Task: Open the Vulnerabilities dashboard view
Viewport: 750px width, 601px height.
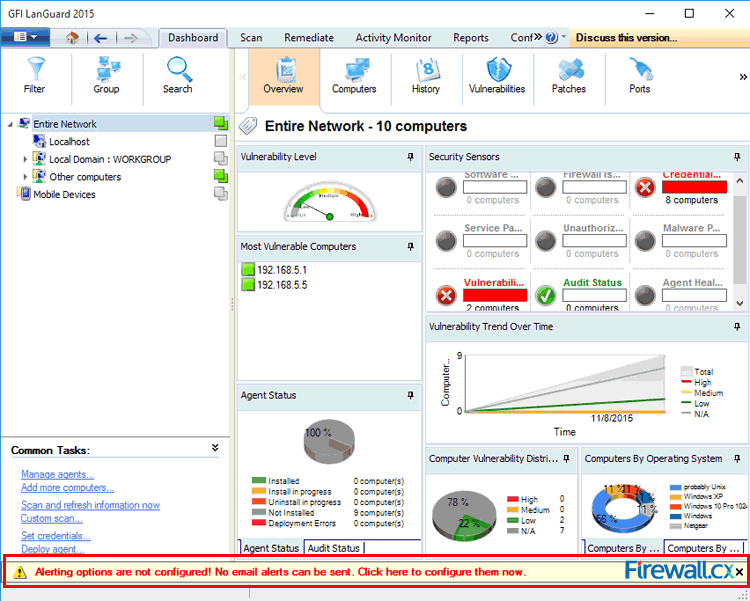Action: (x=497, y=75)
